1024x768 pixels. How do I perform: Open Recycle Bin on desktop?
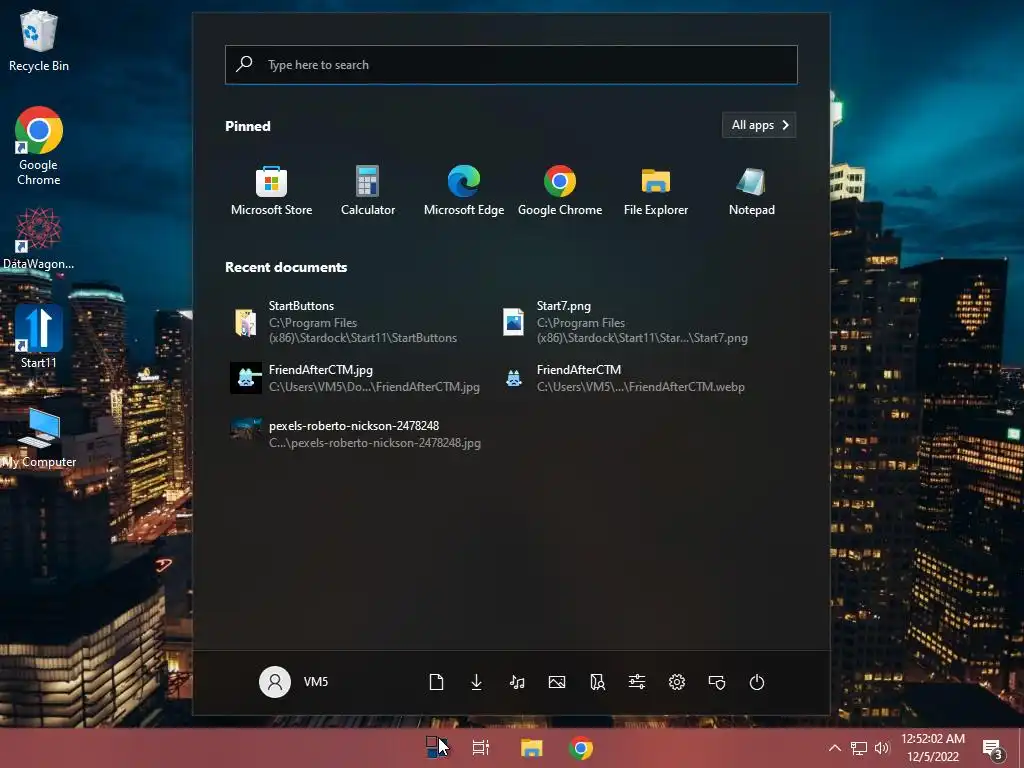click(x=39, y=40)
